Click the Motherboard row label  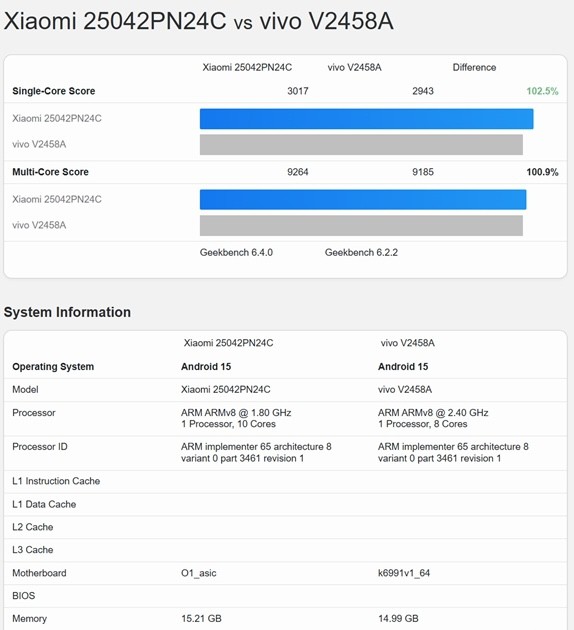[x=39, y=573]
